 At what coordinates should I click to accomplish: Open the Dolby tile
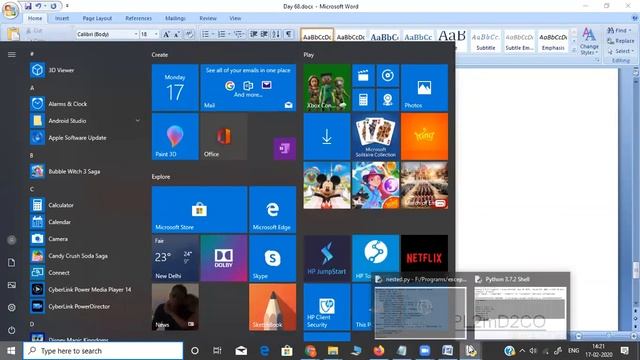point(224,258)
